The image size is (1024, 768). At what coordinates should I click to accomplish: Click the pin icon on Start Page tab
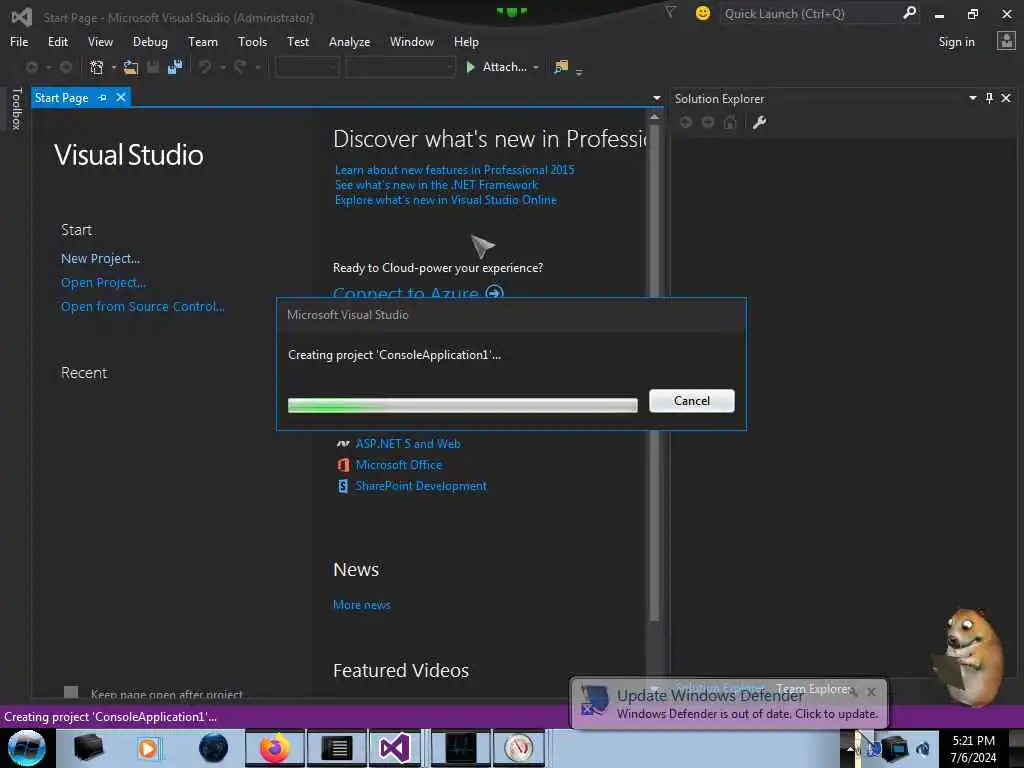click(x=103, y=97)
